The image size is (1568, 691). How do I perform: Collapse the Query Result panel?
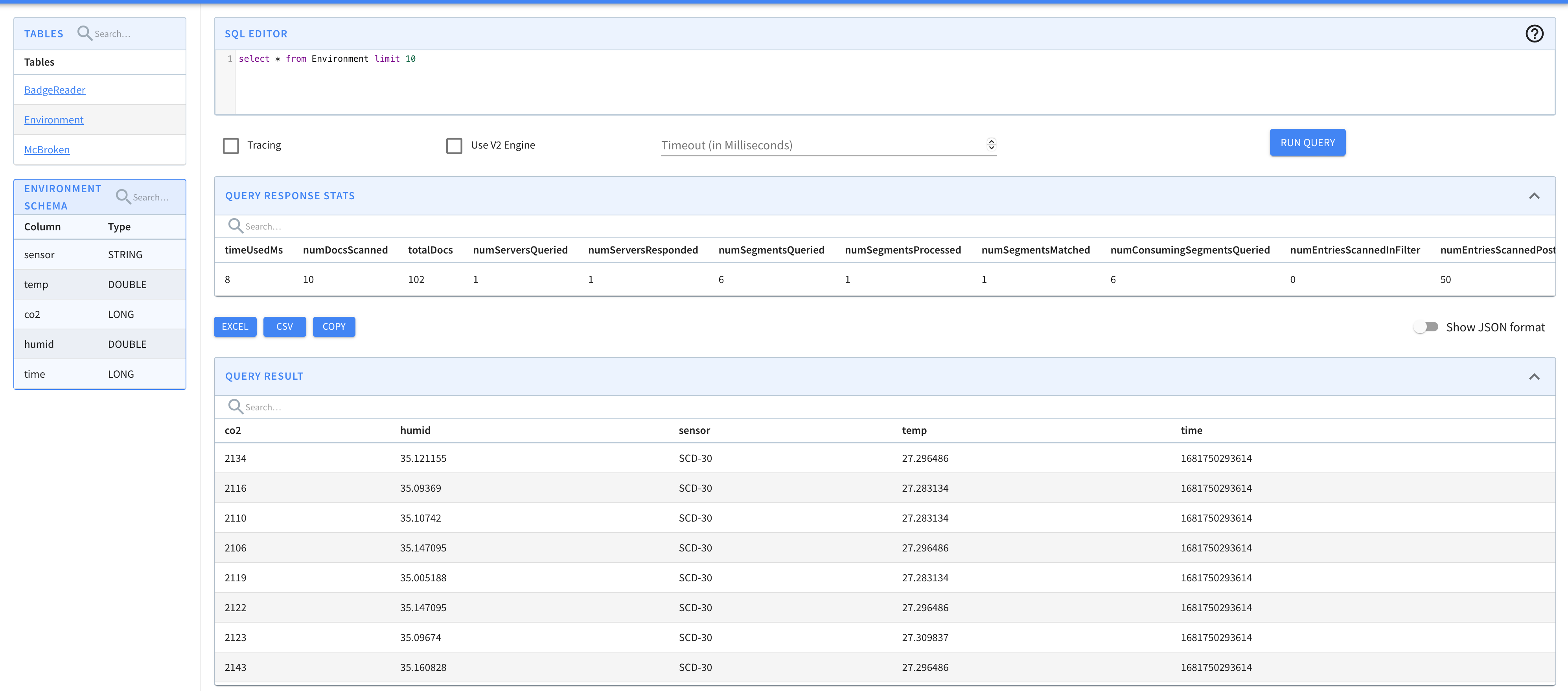point(1534,377)
